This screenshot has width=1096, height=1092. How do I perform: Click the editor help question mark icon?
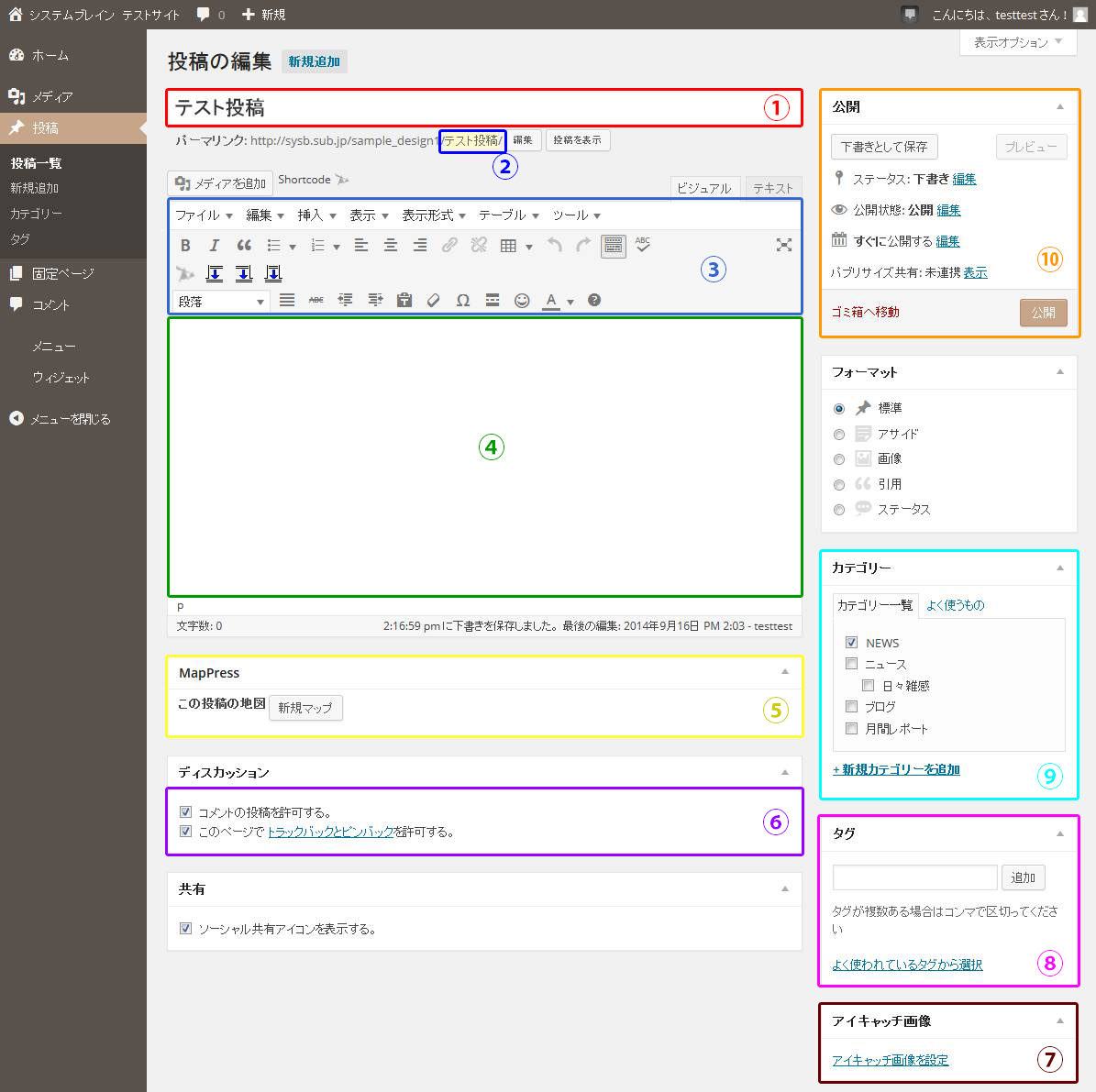594,300
